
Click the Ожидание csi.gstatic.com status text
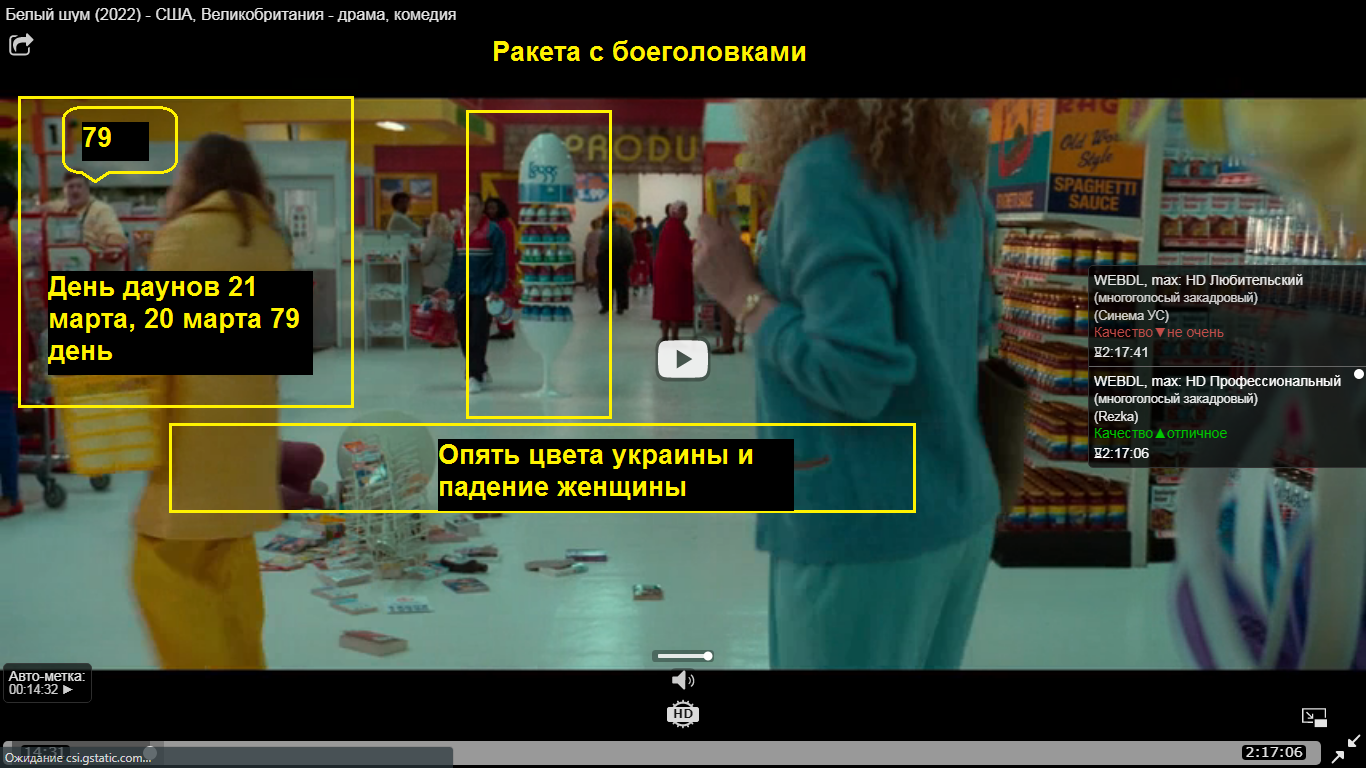[79, 758]
